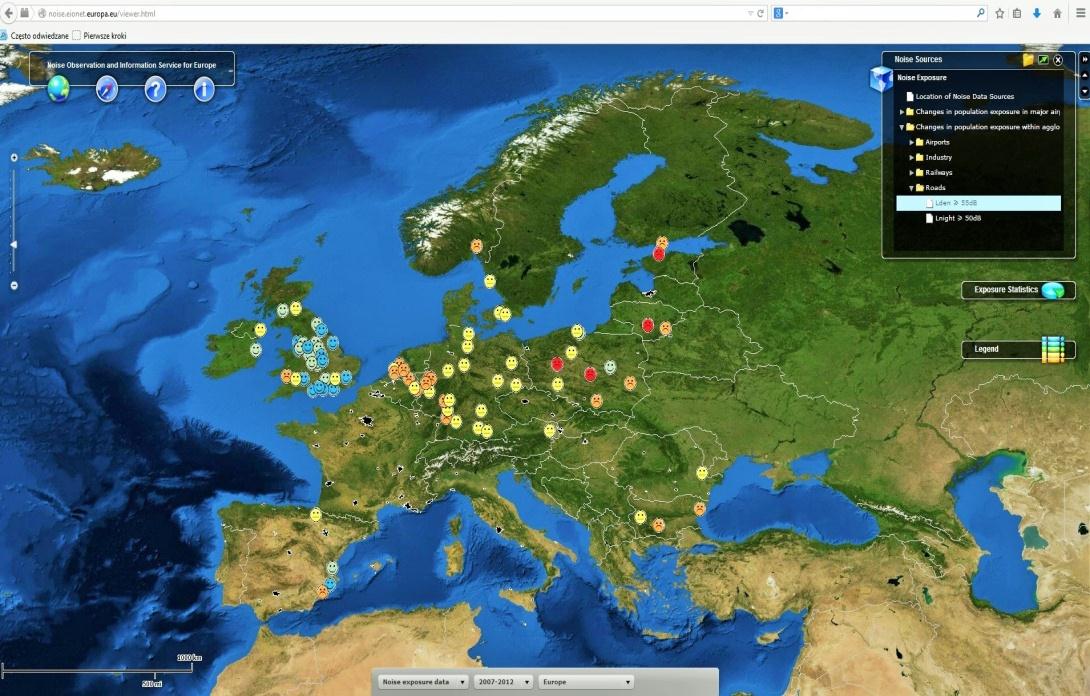The width and height of the screenshot is (1090, 696).
Task: Click the up arrow button at right edge
Action: click(x=1084, y=75)
